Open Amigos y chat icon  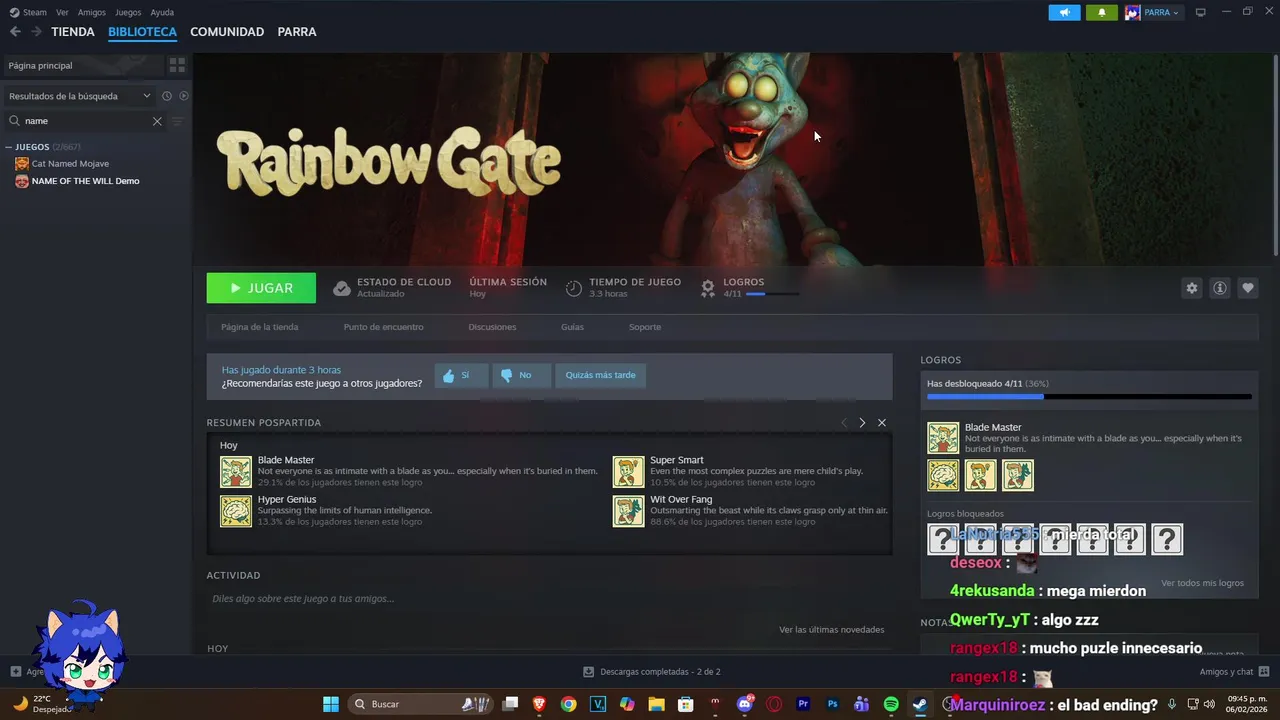point(1264,672)
